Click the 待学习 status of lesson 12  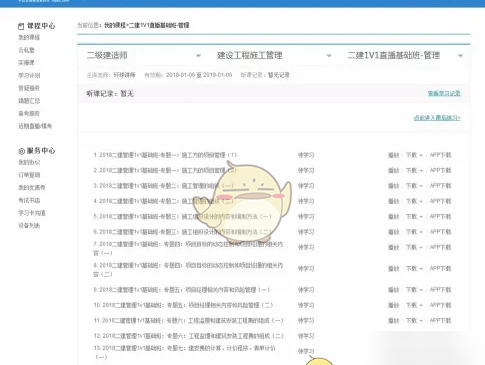coord(306,336)
